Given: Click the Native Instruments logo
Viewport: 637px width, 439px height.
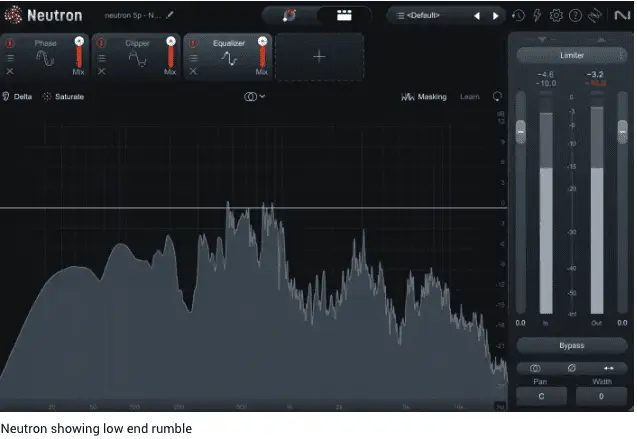Looking at the screenshot, I should point(622,15).
